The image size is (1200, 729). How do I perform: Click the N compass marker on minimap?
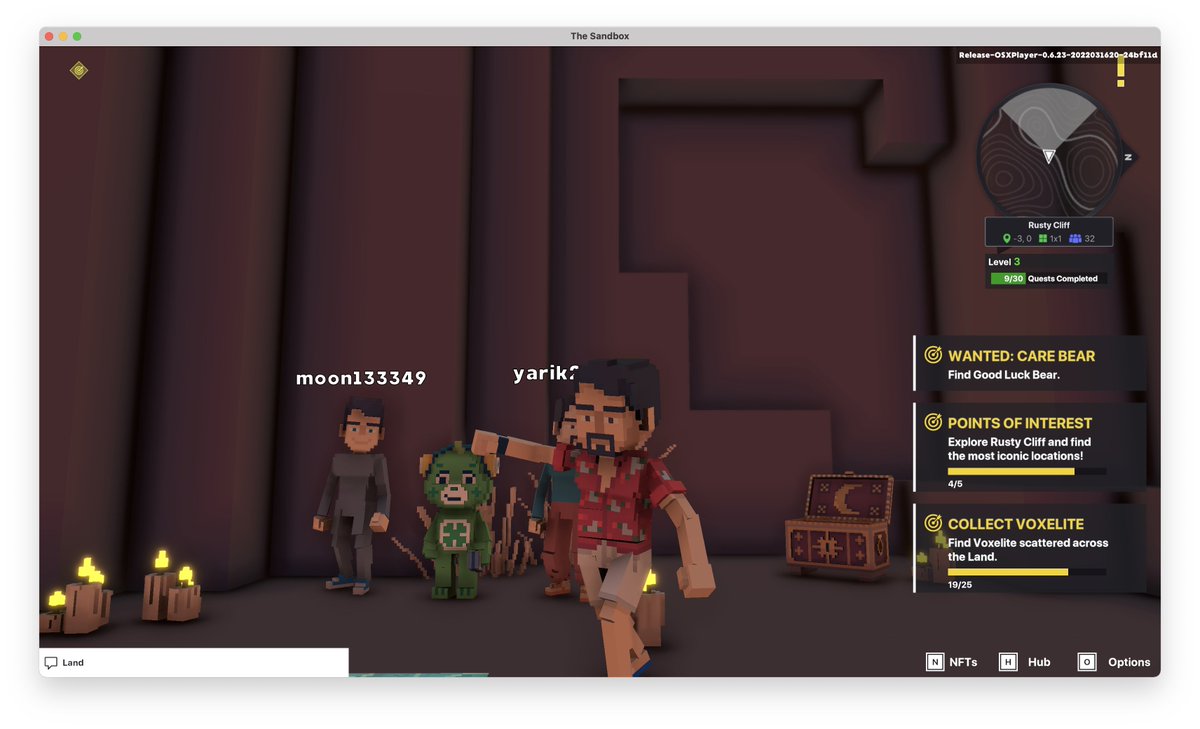click(1127, 157)
